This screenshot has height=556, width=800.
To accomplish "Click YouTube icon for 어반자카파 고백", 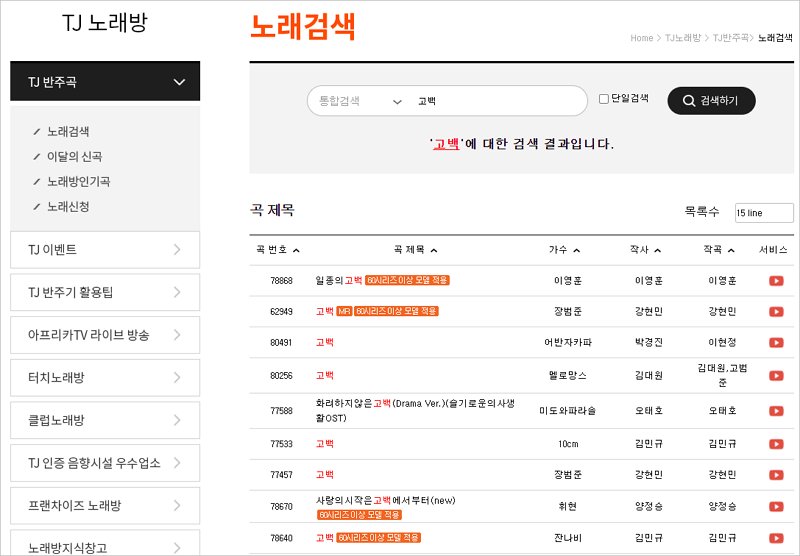I will 775,342.
